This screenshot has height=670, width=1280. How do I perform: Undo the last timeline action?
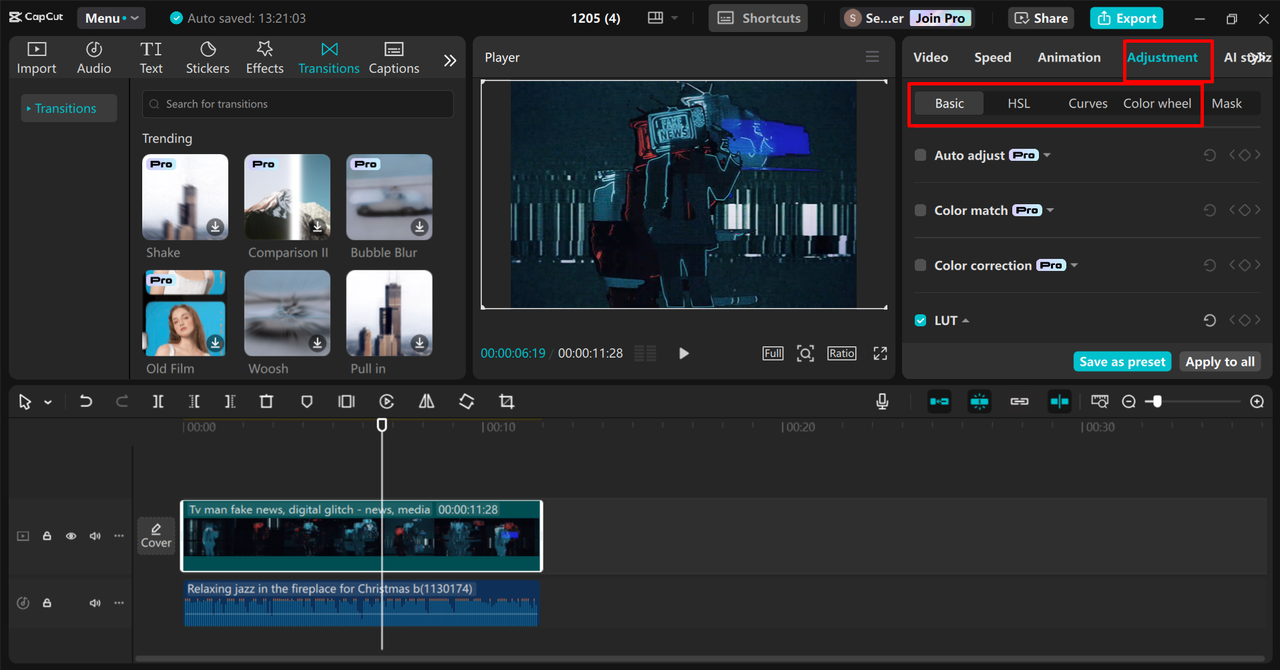86,401
